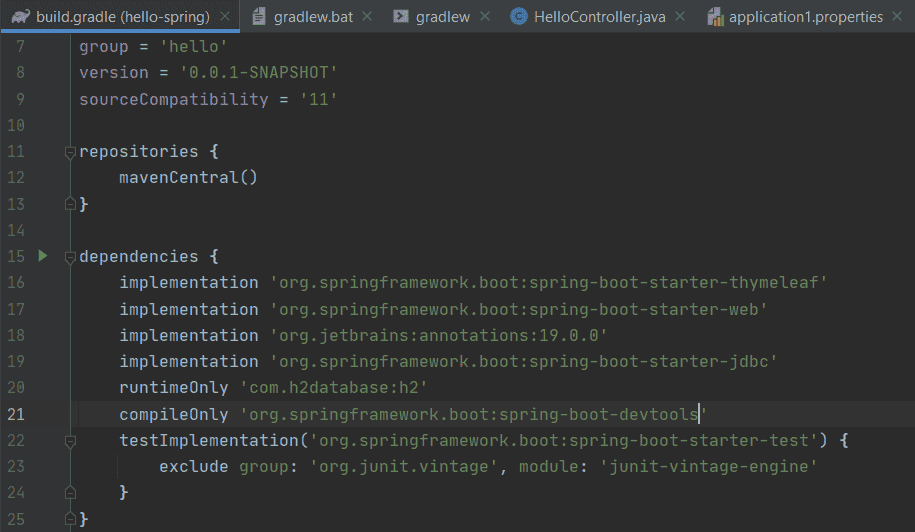Click the mavenCentral() call

click(x=188, y=177)
